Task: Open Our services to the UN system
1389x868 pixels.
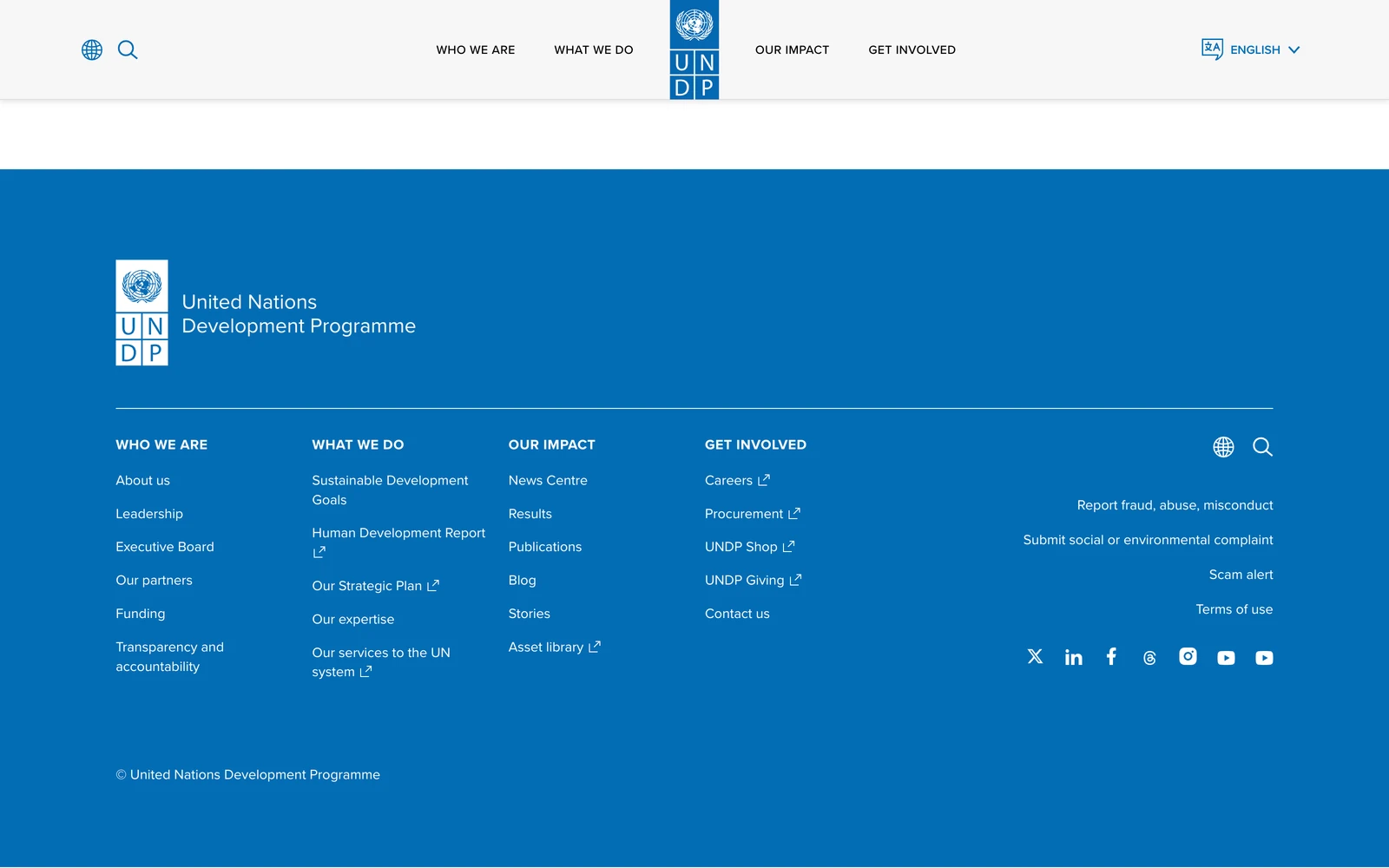Action: point(381,662)
